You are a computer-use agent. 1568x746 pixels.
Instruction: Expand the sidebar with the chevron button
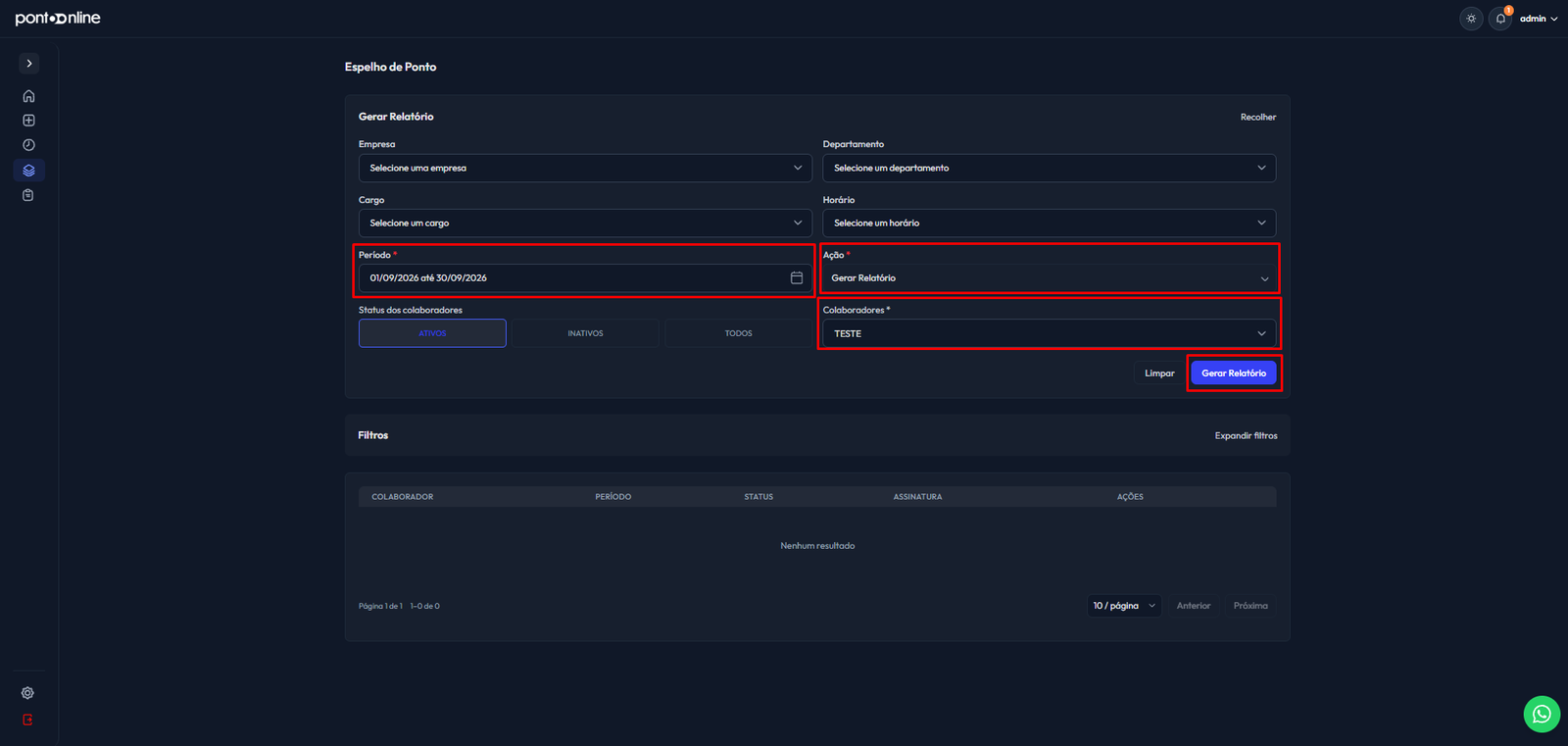click(x=29, y=64)
